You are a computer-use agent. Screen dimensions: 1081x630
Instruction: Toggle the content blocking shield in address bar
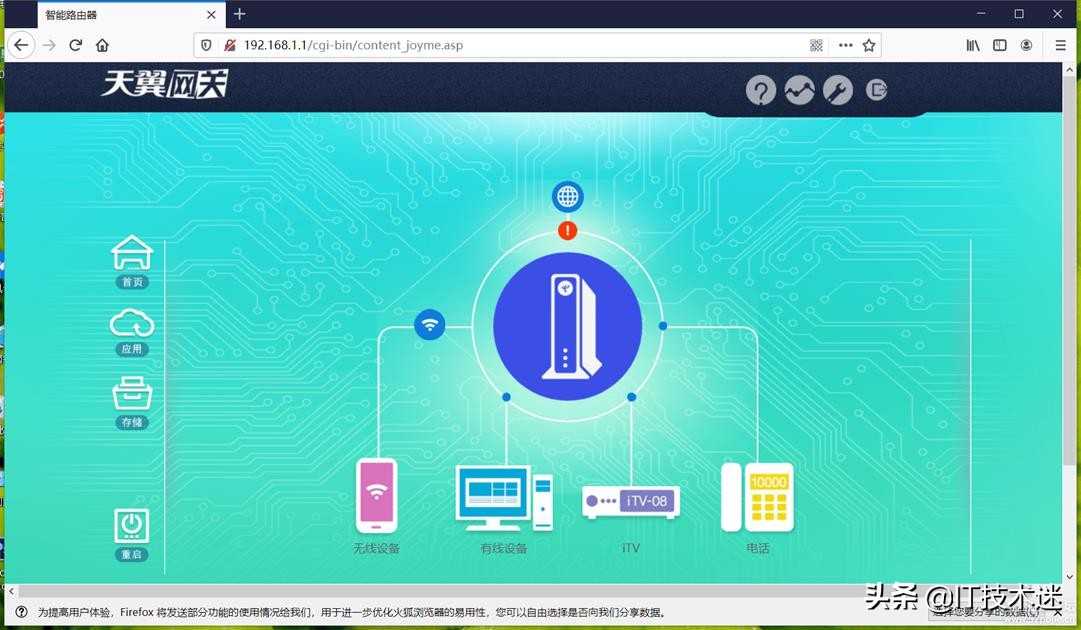coord(207,45)
